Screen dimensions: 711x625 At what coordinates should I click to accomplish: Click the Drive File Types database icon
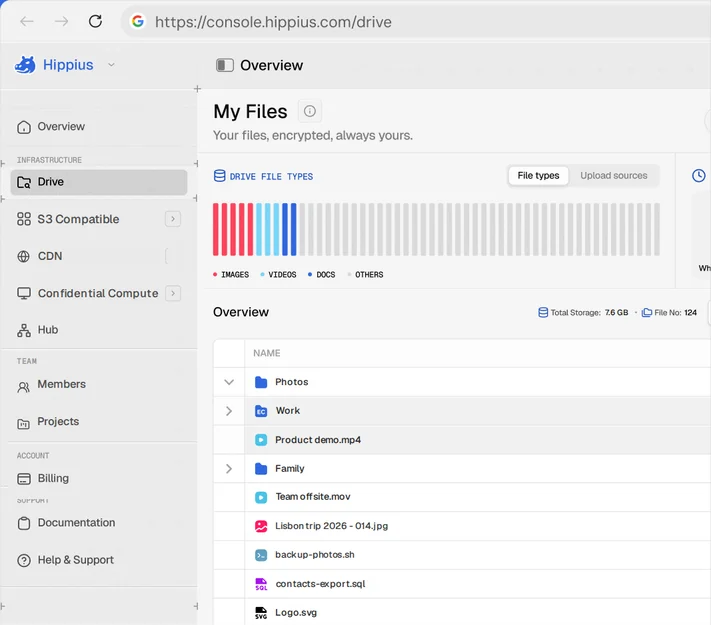219,176
